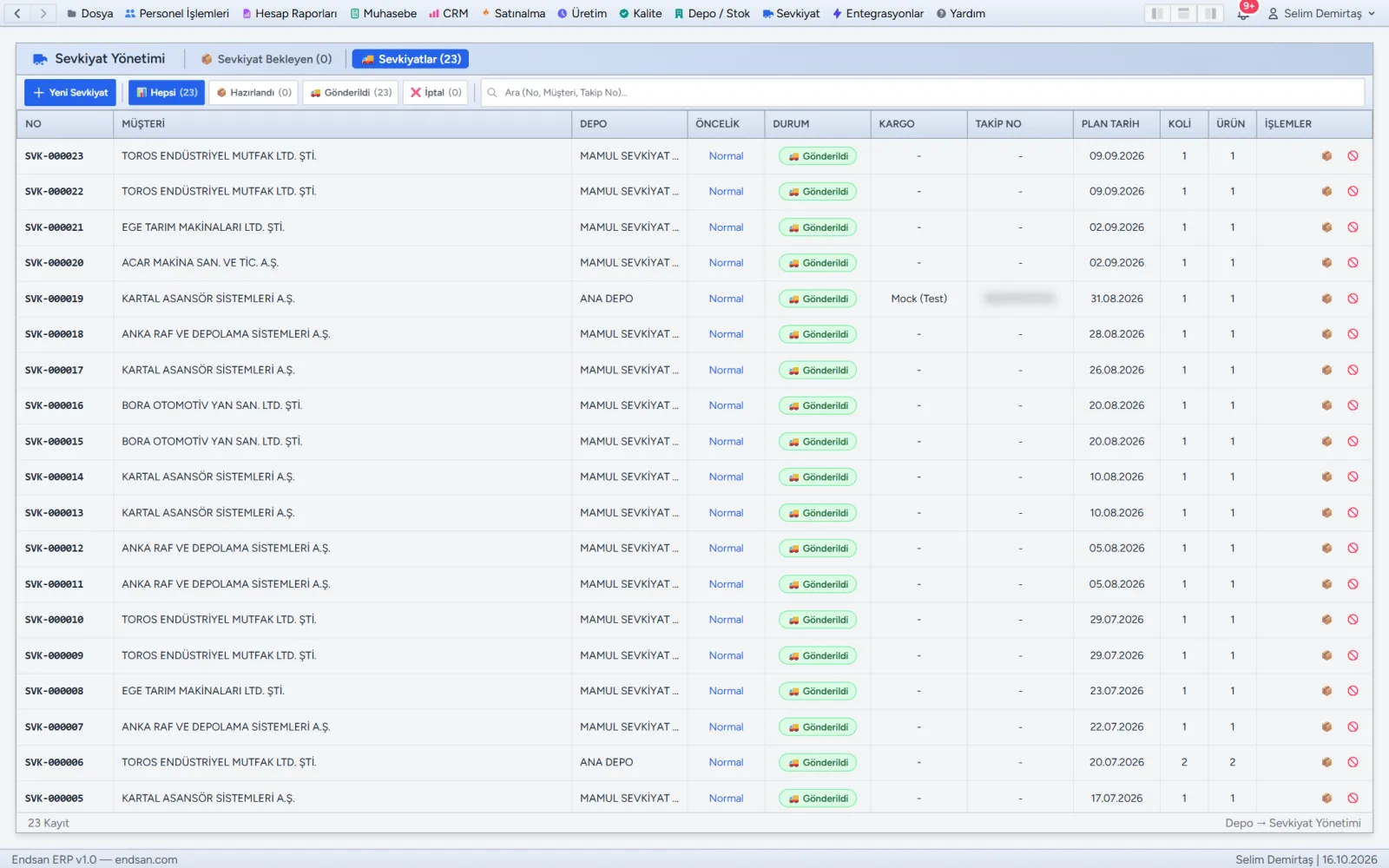Open the Entegrasyonlar menu
Viewport: 1389px width, 868px height.
pyautogui.click(x=877, y=13)
